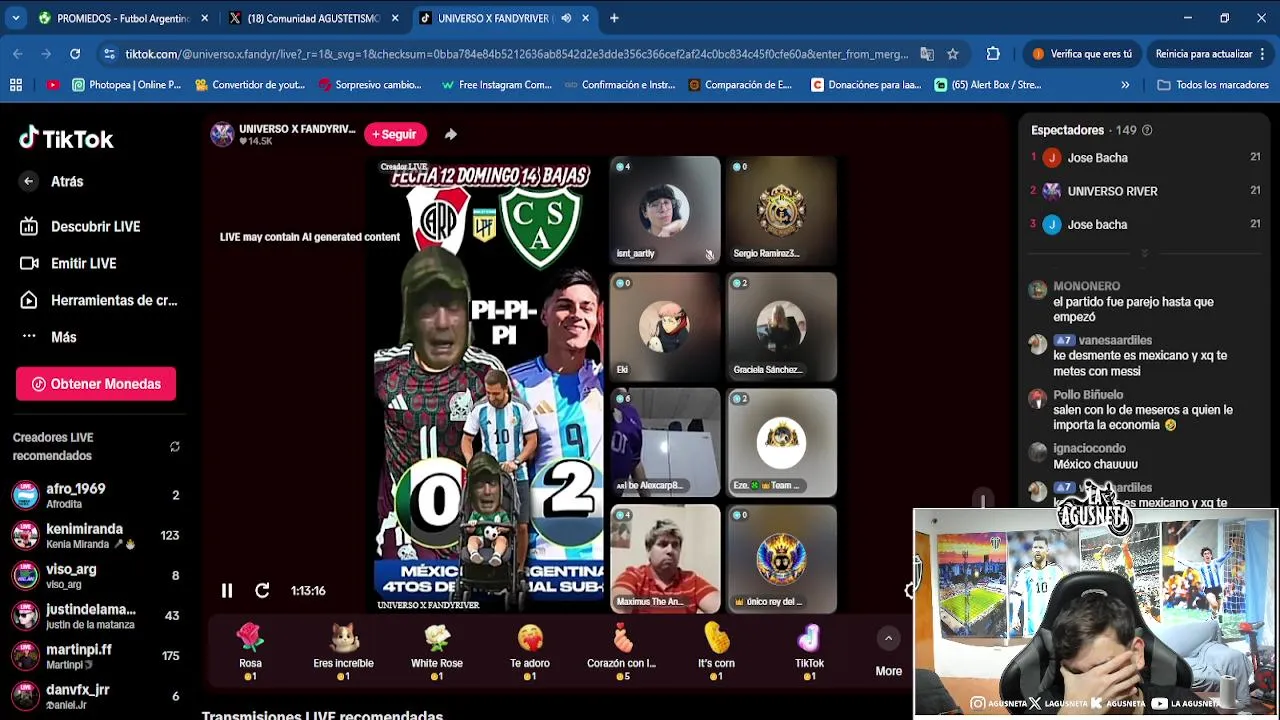This screenshot has width=1280, height=720.
Task: Go back in browser history
Action: [18, 54]
